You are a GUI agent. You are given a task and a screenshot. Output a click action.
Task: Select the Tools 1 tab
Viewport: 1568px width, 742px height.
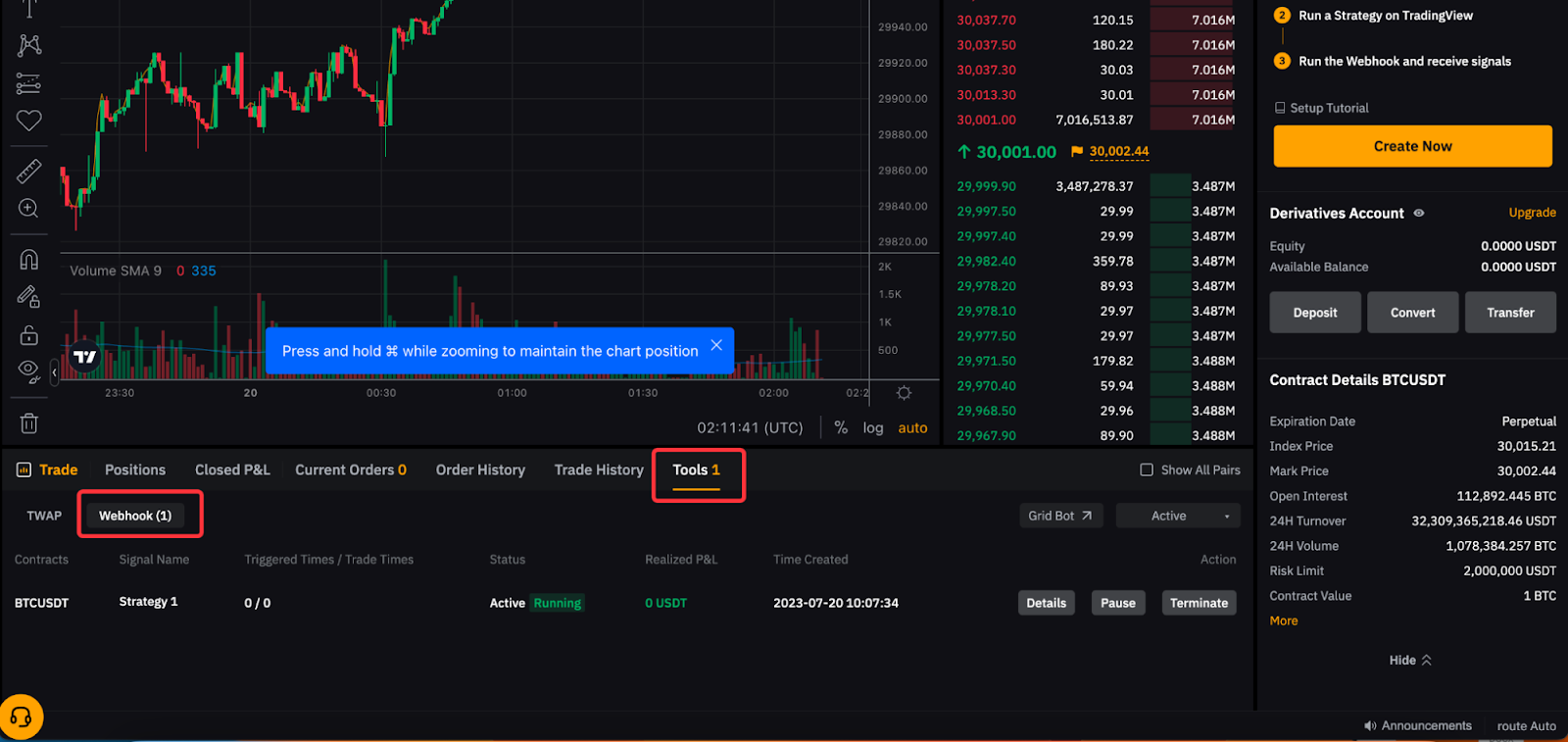(696, 470)
